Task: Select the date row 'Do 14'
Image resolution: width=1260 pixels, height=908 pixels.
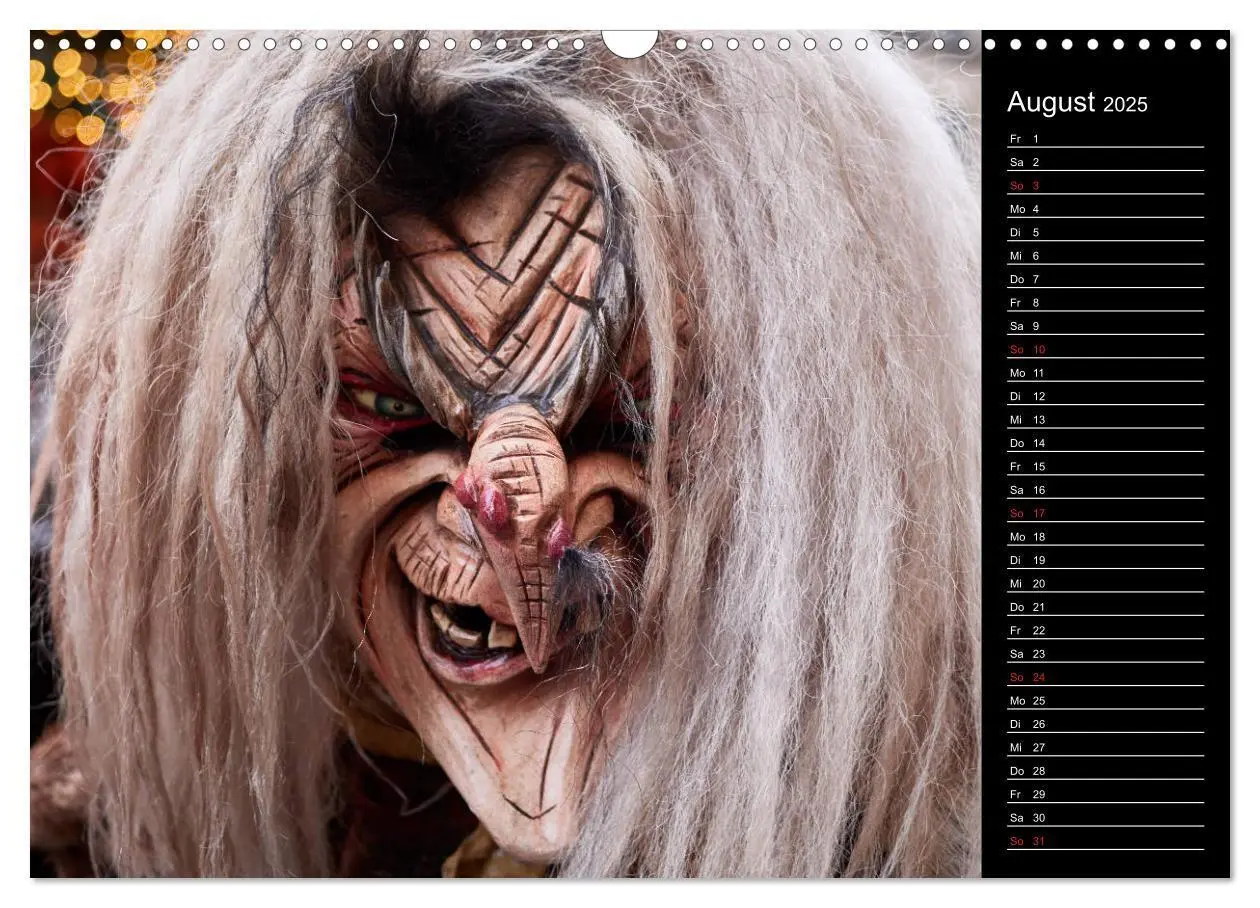Action: [1105, 443]
